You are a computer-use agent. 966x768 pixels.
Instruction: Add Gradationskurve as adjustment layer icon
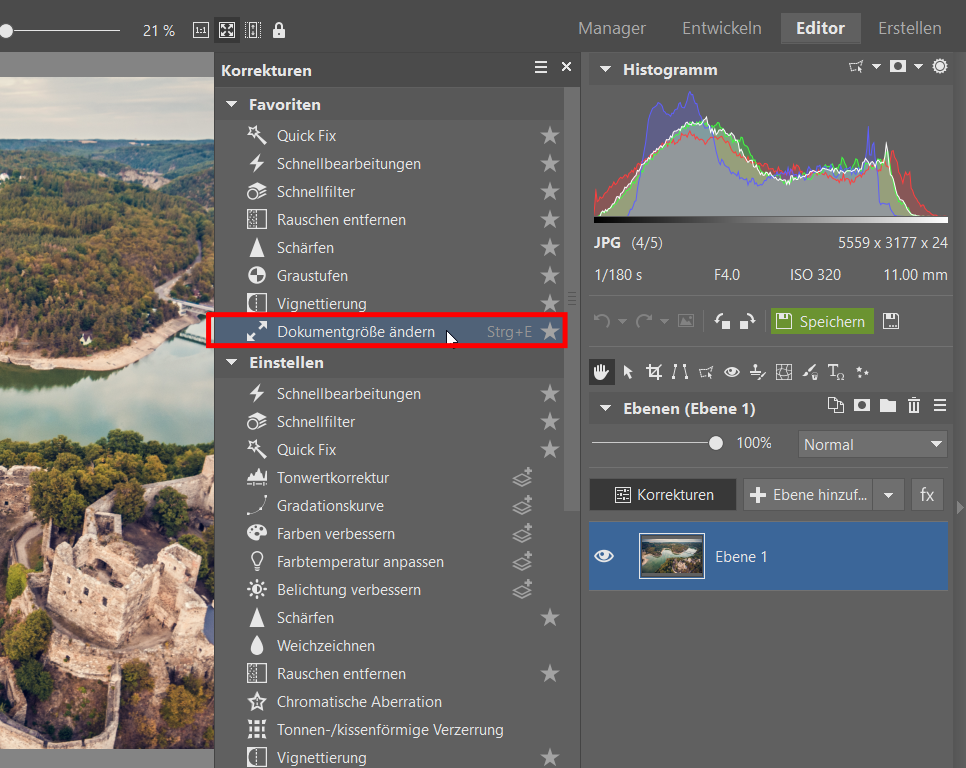coord(522,506)
